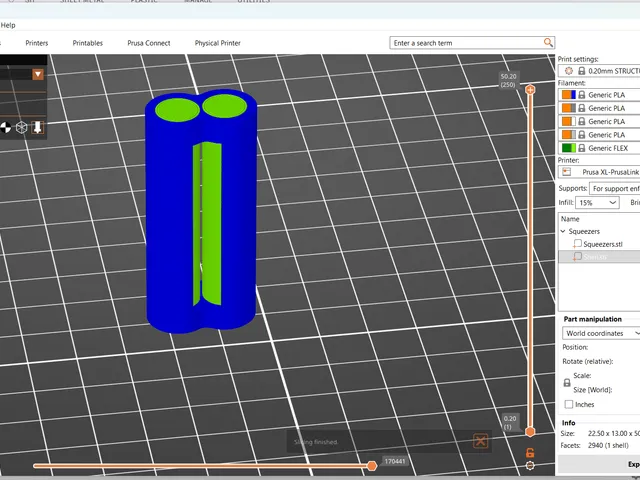Toggle the wireframe shells icon in legend
Image resolution: width=640 pixels, height=480 pixels.
[22, 128]
